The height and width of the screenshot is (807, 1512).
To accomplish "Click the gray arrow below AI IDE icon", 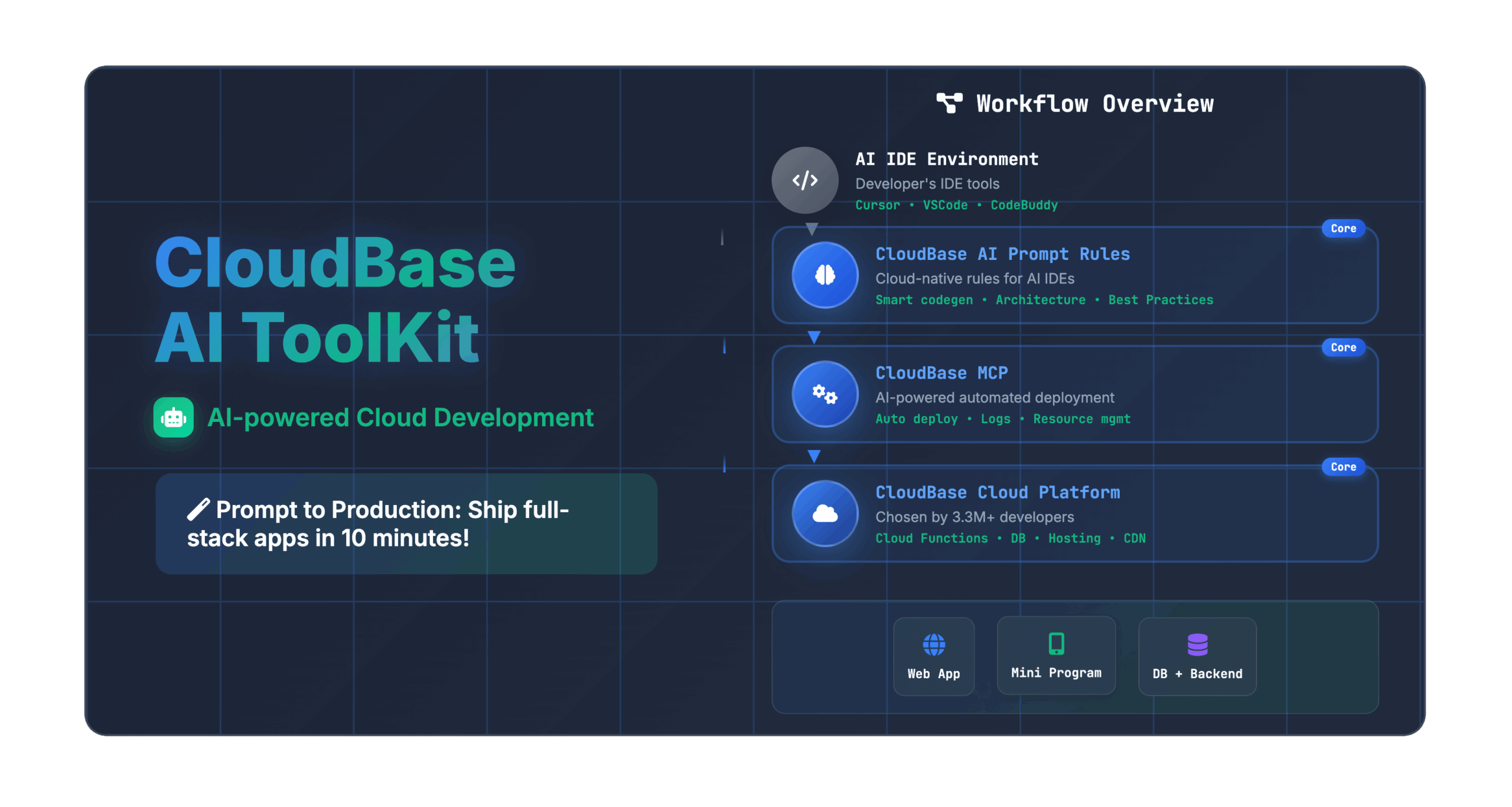I will coord(812,229).
